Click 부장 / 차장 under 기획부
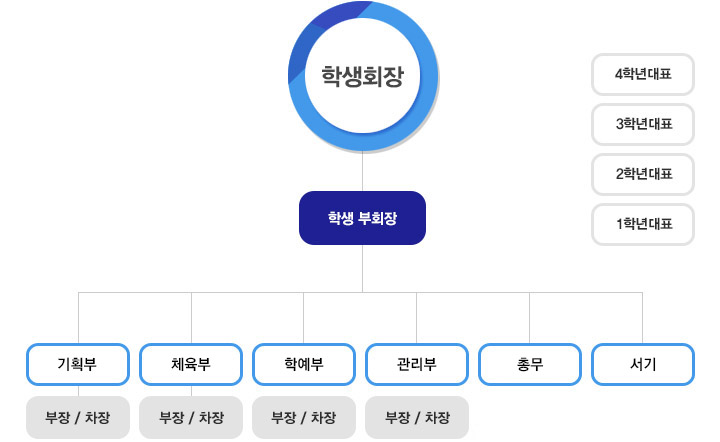Screen dimensions: 720x442 coord(78,417)
